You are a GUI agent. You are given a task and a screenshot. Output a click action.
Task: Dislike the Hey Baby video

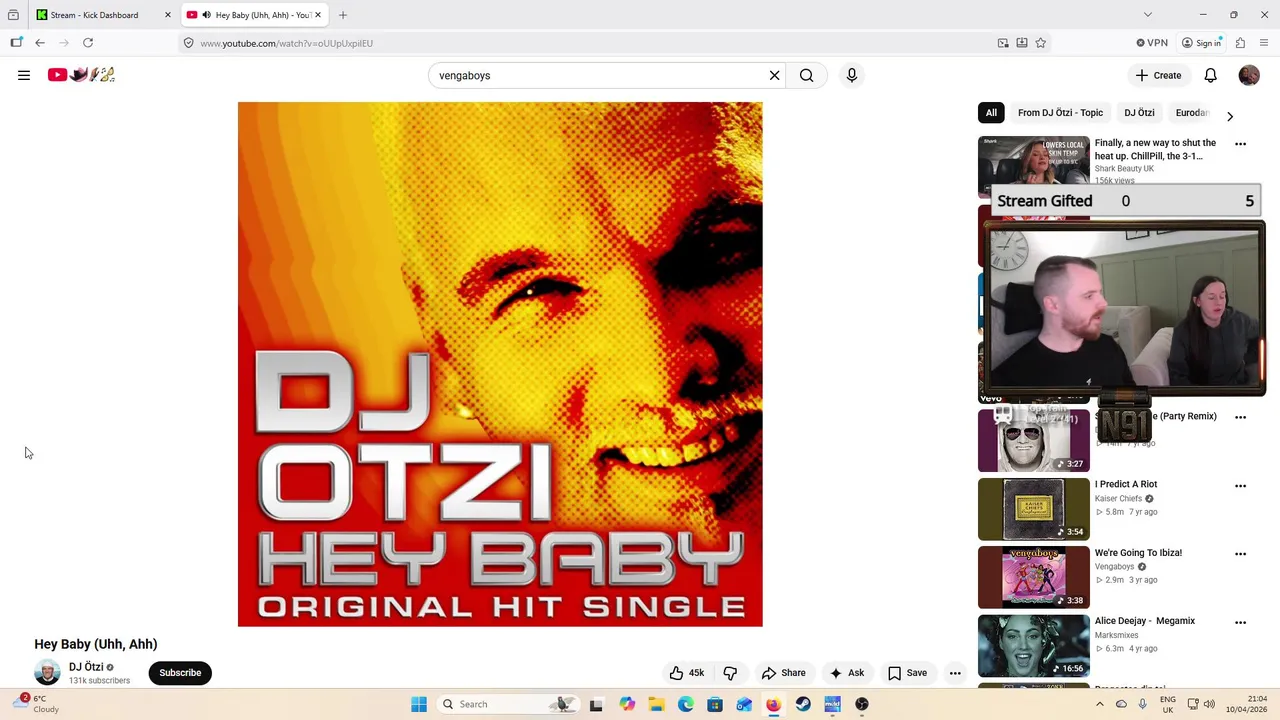730,673
